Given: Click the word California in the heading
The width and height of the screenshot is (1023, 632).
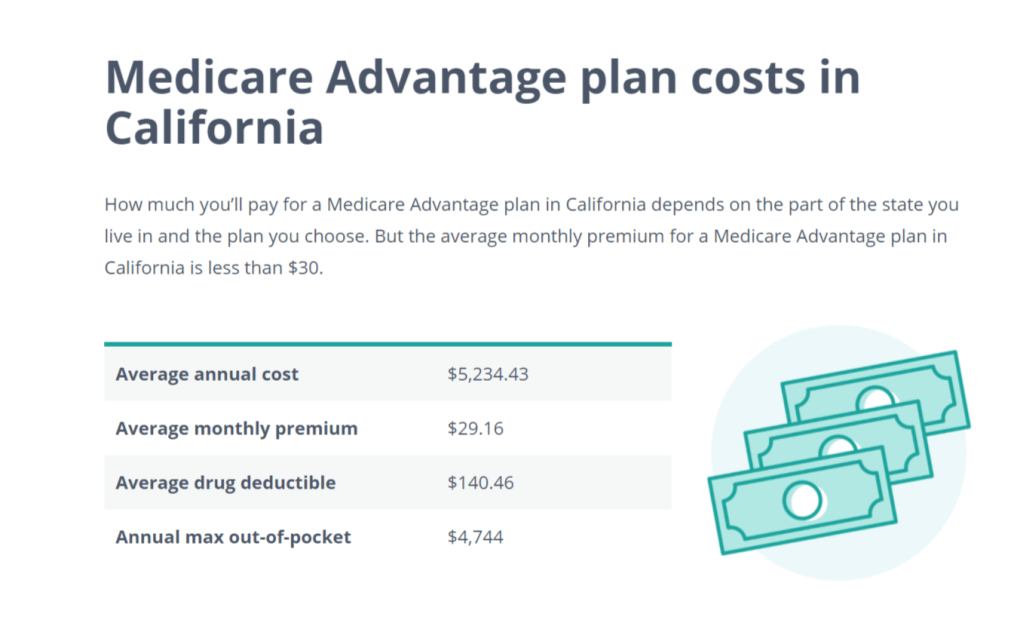Looking at the screenshot, I should (214, 128).
